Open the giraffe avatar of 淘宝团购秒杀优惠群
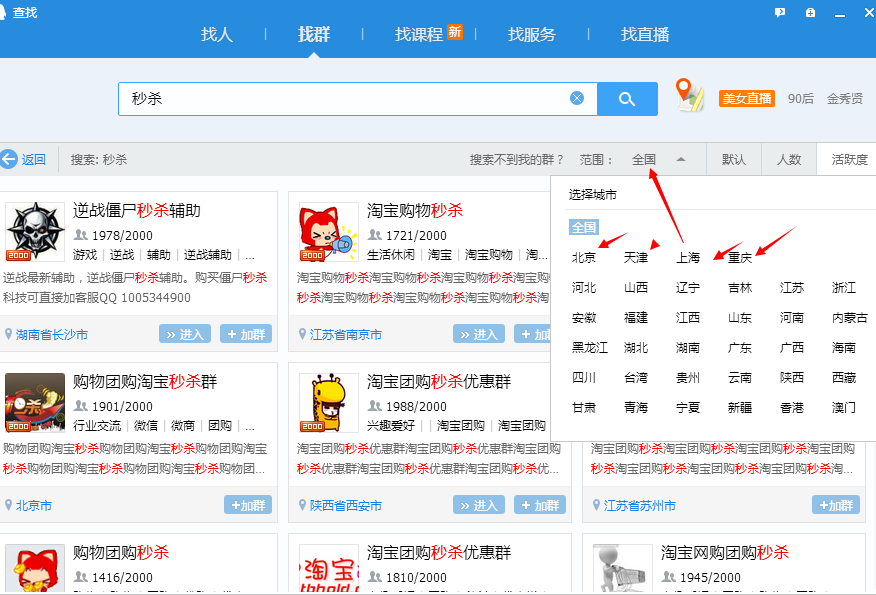This screenshot has width=876, height=595. (328, 402)
